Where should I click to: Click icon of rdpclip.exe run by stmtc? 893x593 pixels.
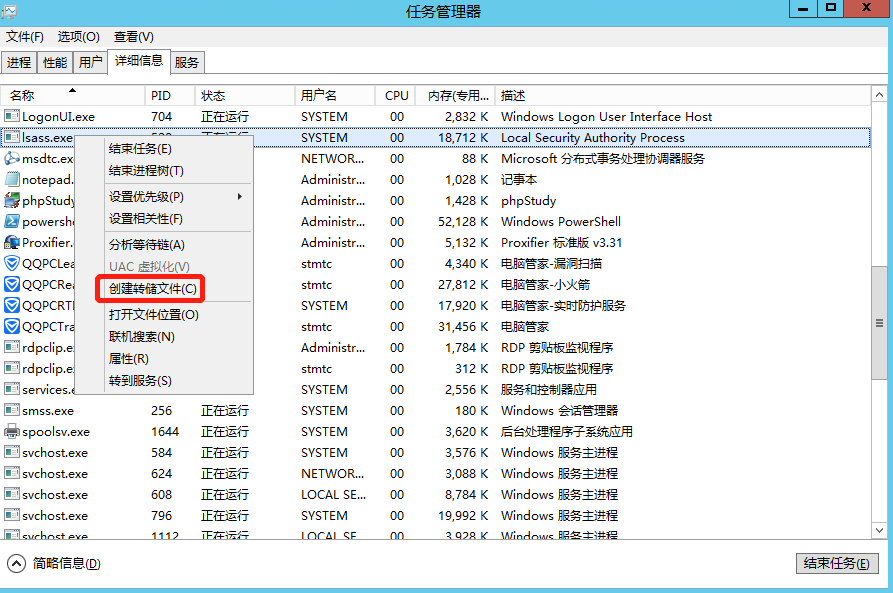[11, 369]
